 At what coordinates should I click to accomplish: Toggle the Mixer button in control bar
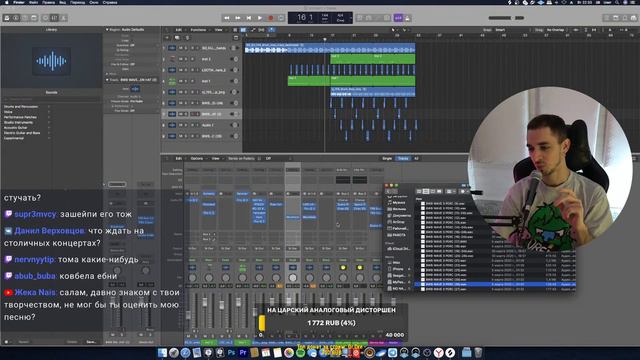coord(54,18)
